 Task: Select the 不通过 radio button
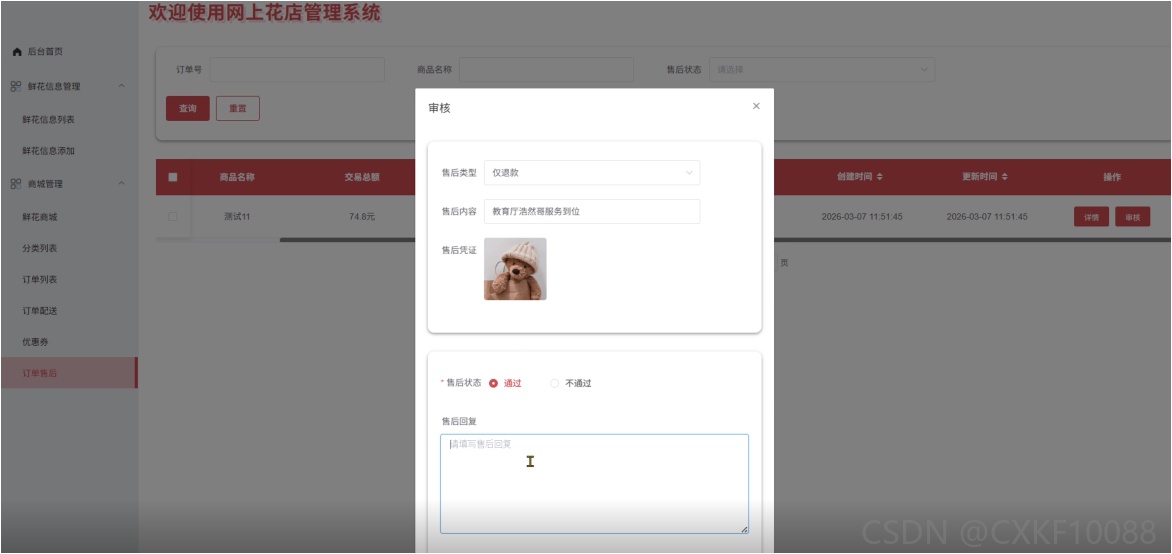[555, 384]
